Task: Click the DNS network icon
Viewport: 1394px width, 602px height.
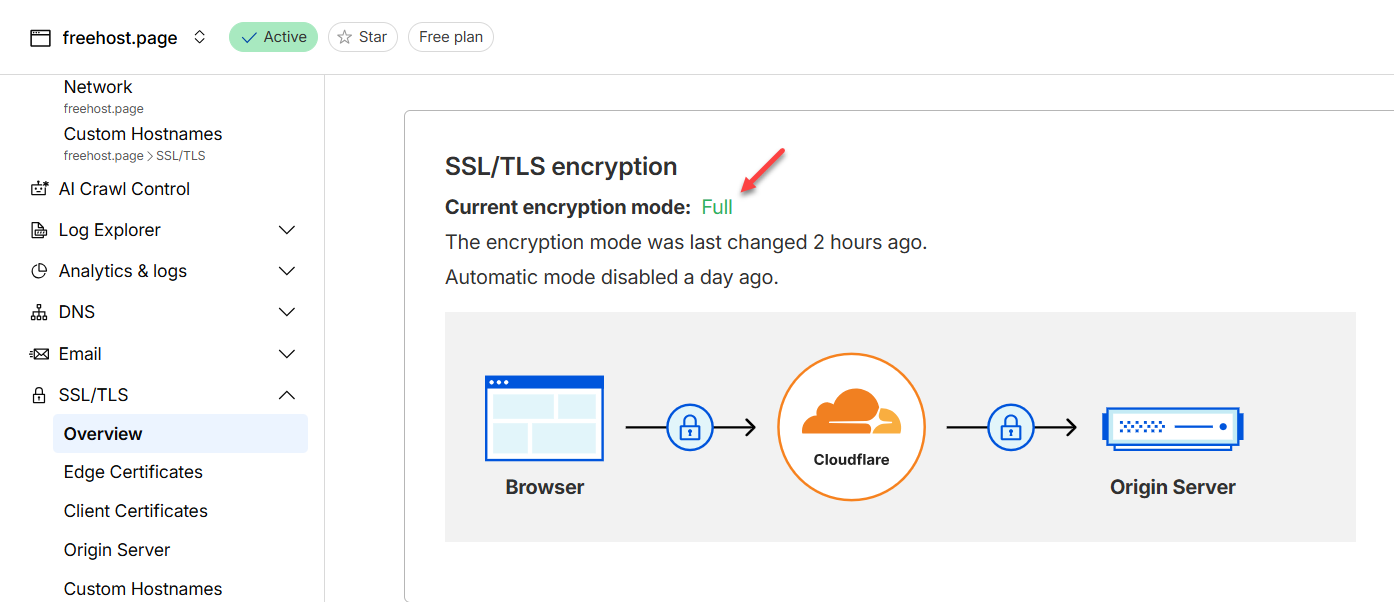Action: [x=40, y=312]
